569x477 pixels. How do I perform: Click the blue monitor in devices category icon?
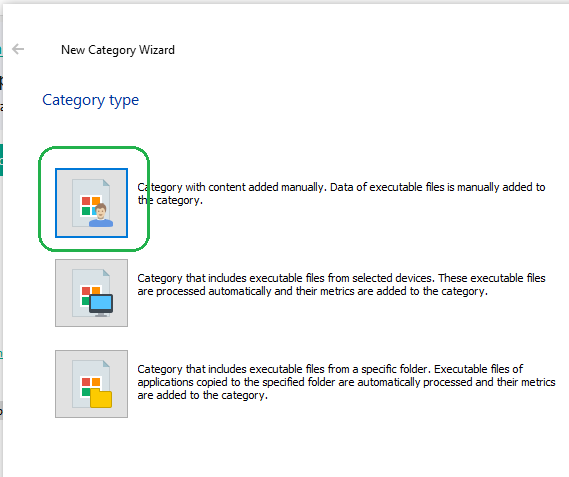pyautogui.click(x=101, y=305)
